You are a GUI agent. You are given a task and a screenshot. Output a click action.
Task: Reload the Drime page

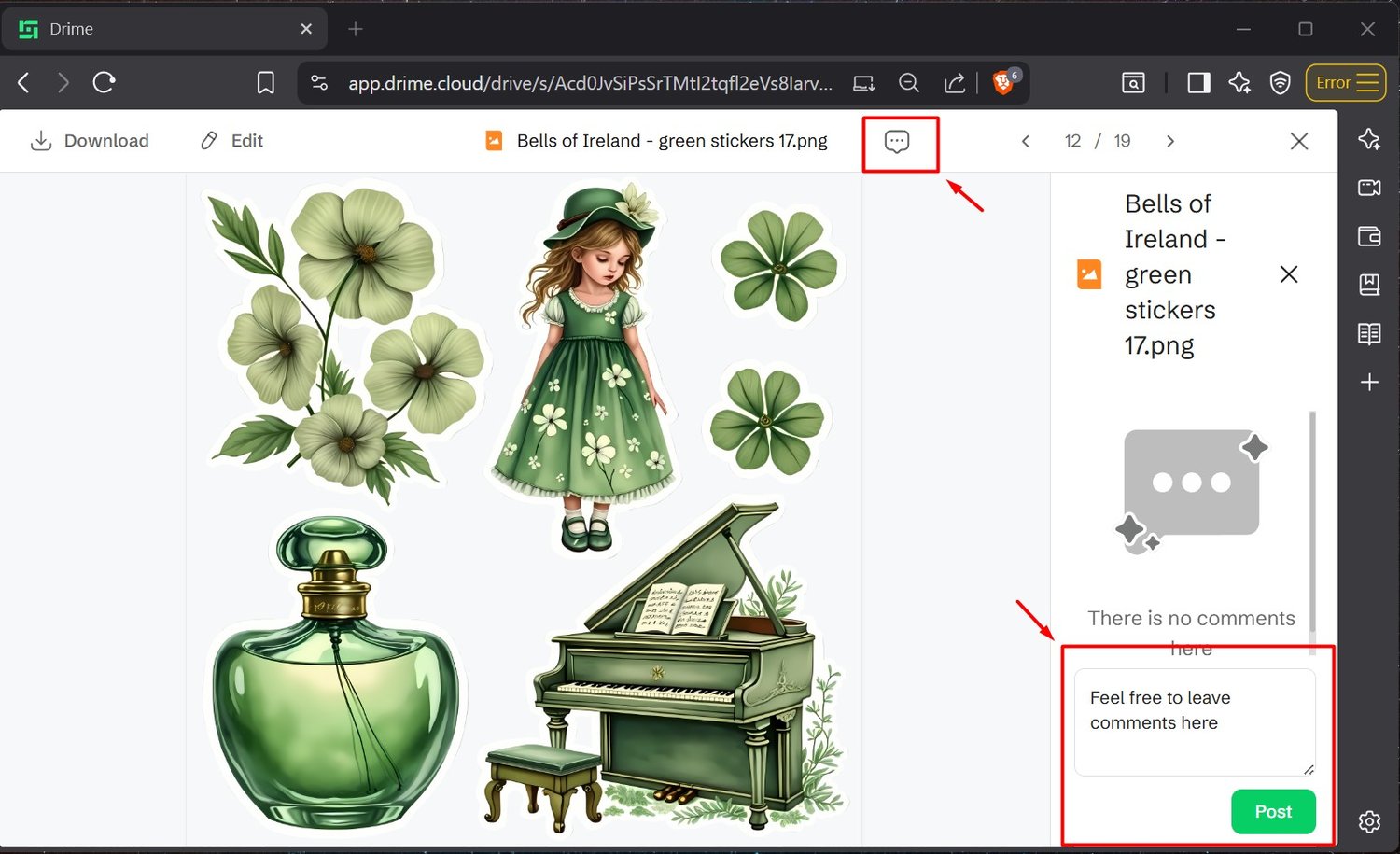click(105, 83)
